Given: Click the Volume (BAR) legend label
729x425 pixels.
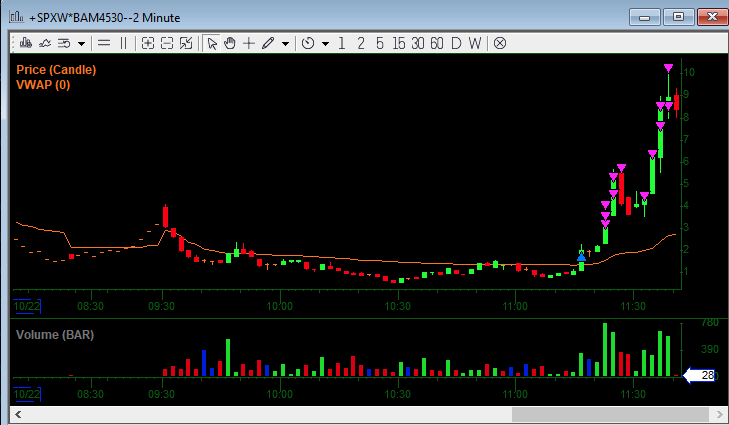Looking at the screenshot, I should pyautogui.click(x=55, y=335).
